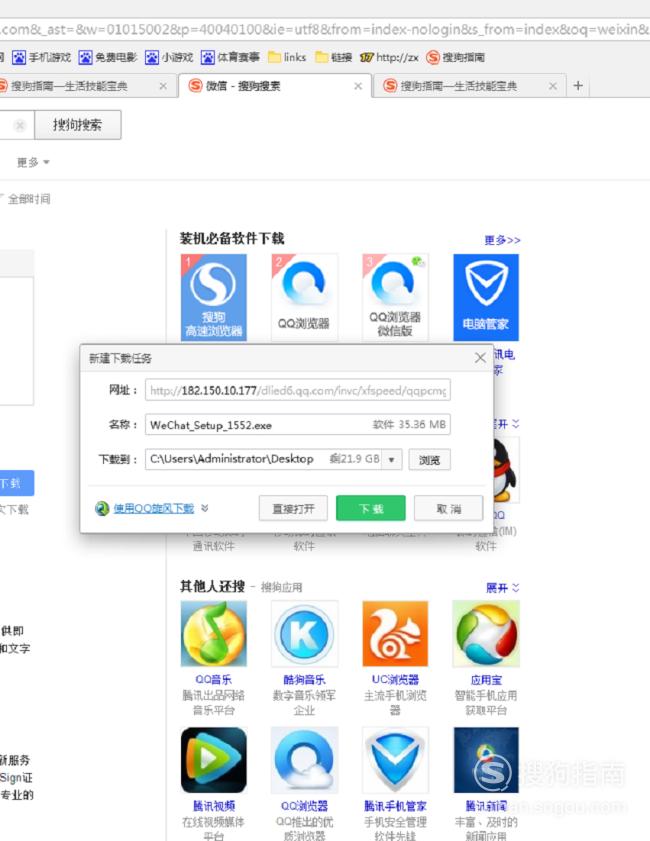Open 免费电影 bookmark
Image resolution: width=650 pixels, height=841 pixels.
coord(108,57)
